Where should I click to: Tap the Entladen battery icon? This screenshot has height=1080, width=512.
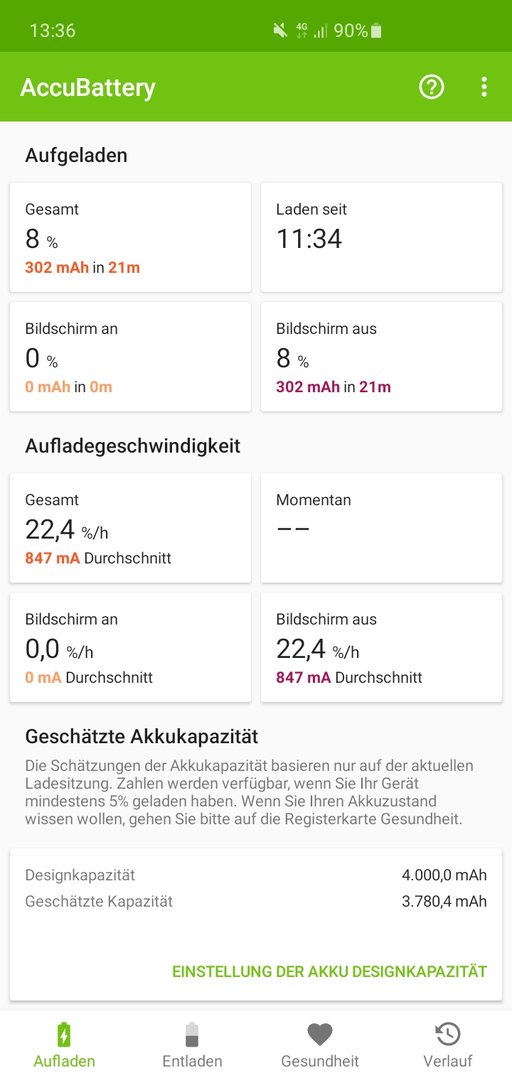coord(192,1034)
